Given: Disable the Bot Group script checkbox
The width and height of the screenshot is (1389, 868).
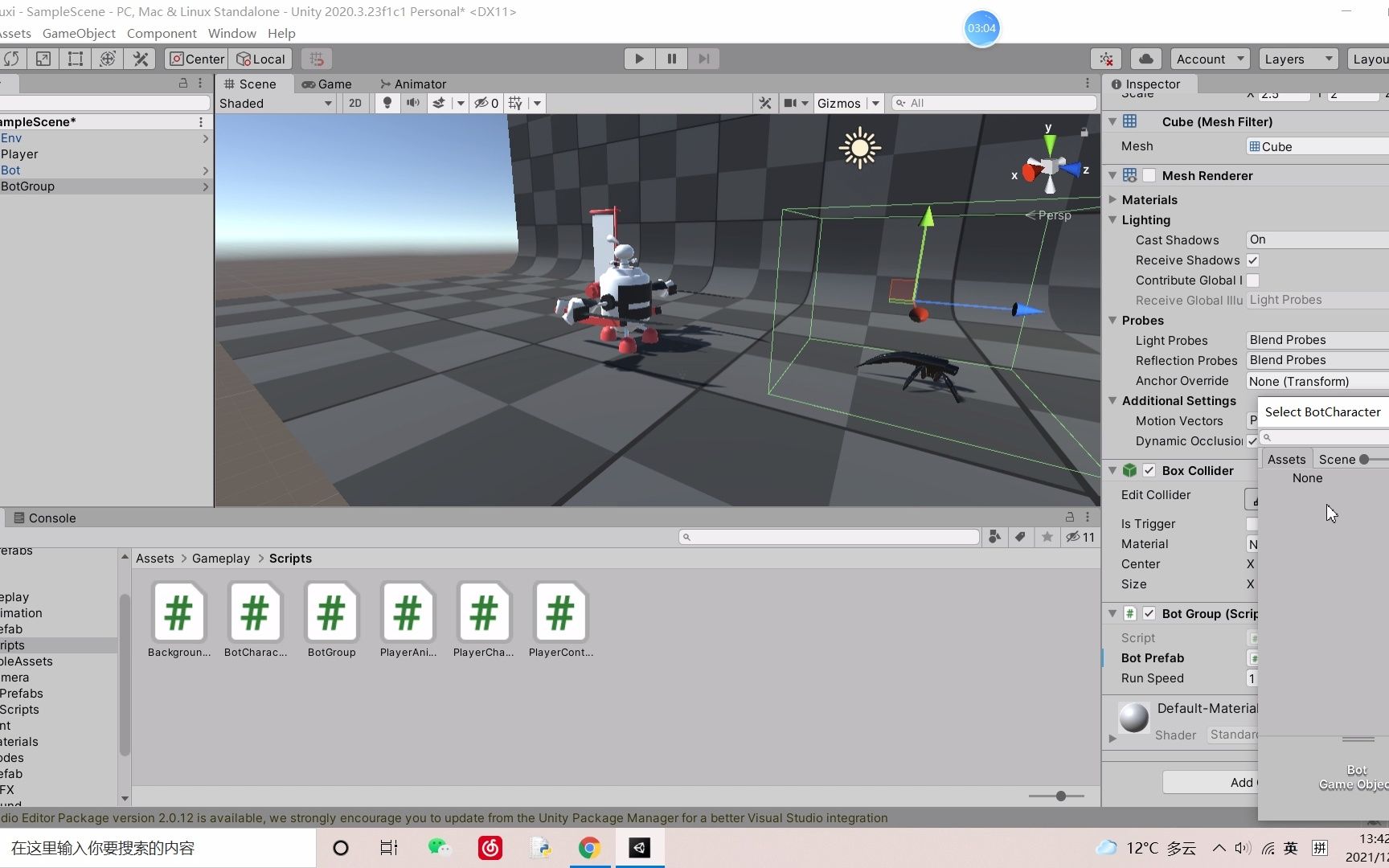Looking at the screenshot, I should [1149, 613].
